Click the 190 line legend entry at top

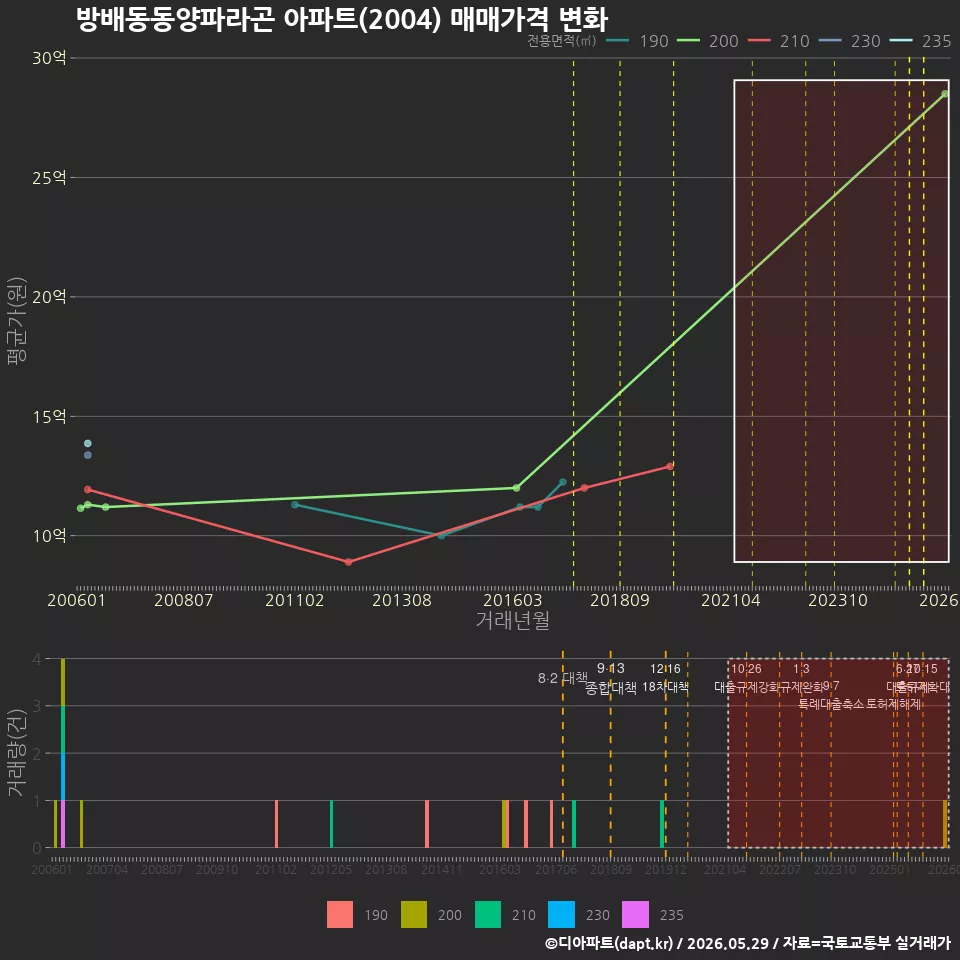(637, 41)
